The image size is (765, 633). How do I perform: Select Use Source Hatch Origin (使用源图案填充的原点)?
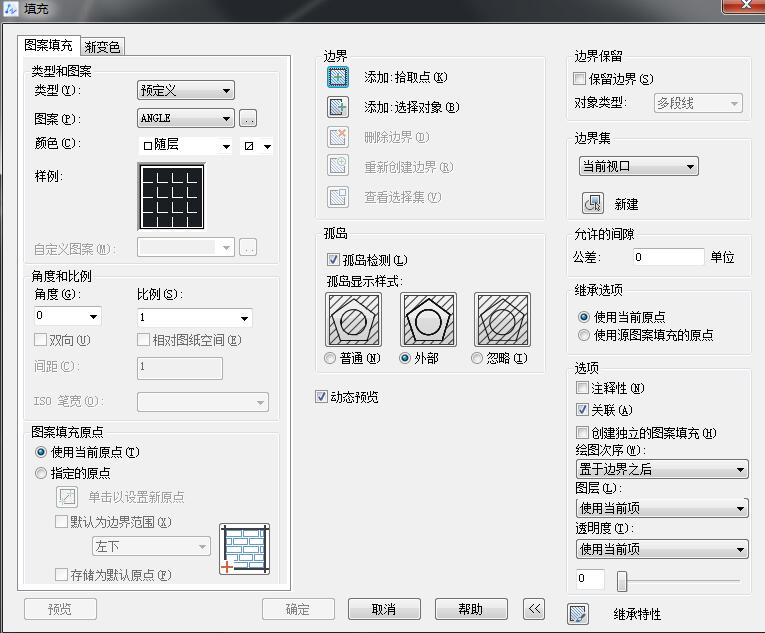tap(584, 335)
